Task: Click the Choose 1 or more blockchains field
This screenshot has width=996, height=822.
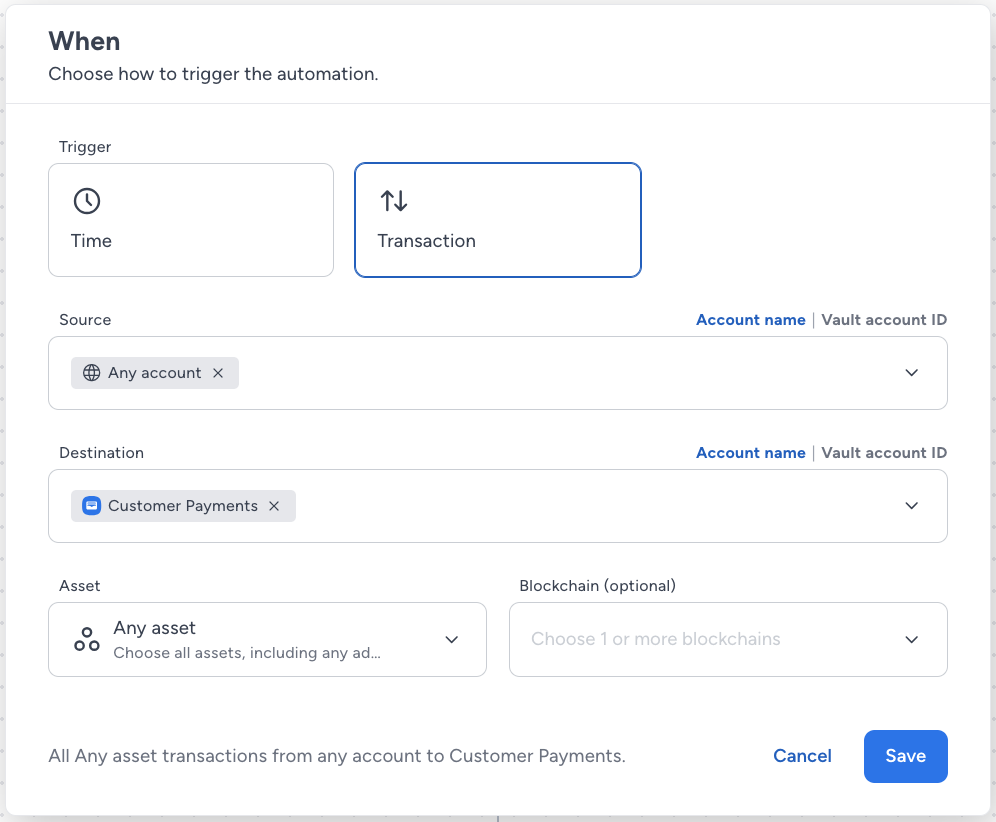Action: click(729, 639)
